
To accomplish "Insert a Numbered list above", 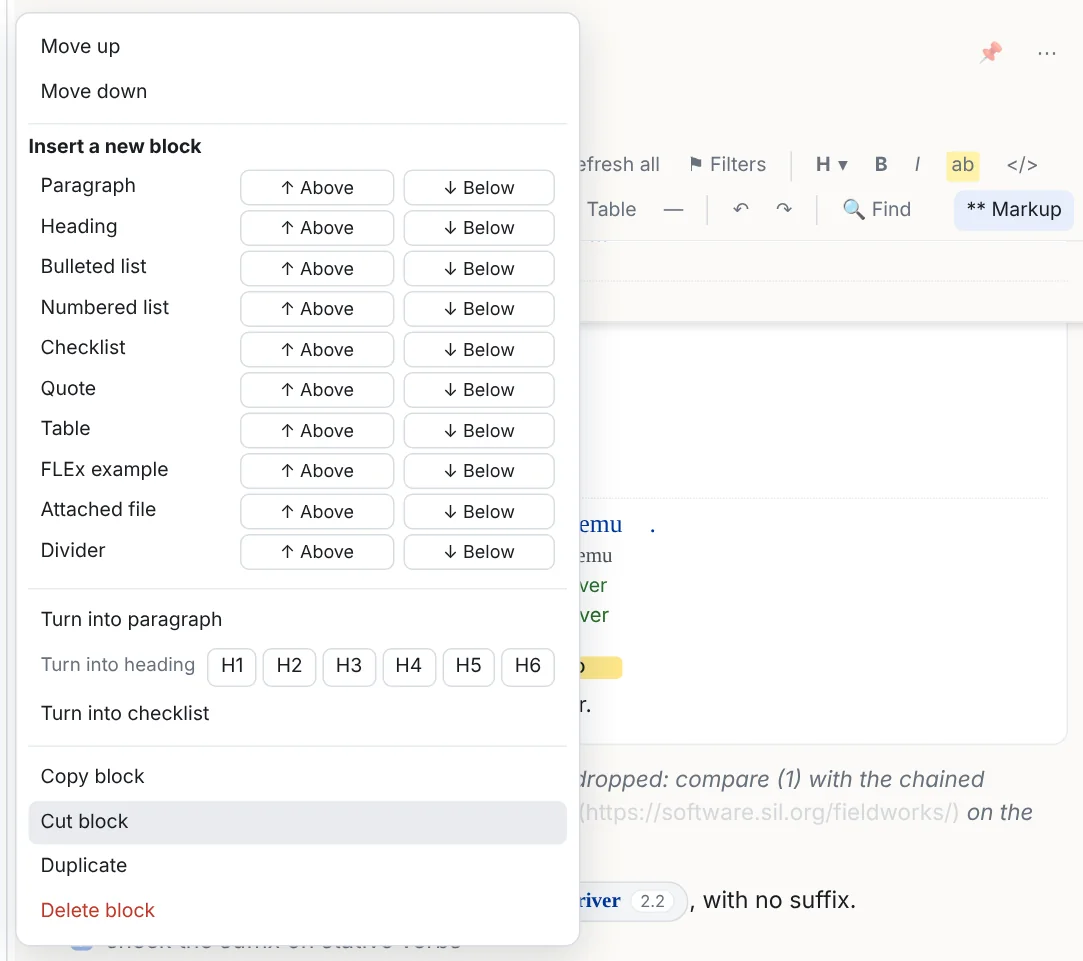I will pos(317,309).
